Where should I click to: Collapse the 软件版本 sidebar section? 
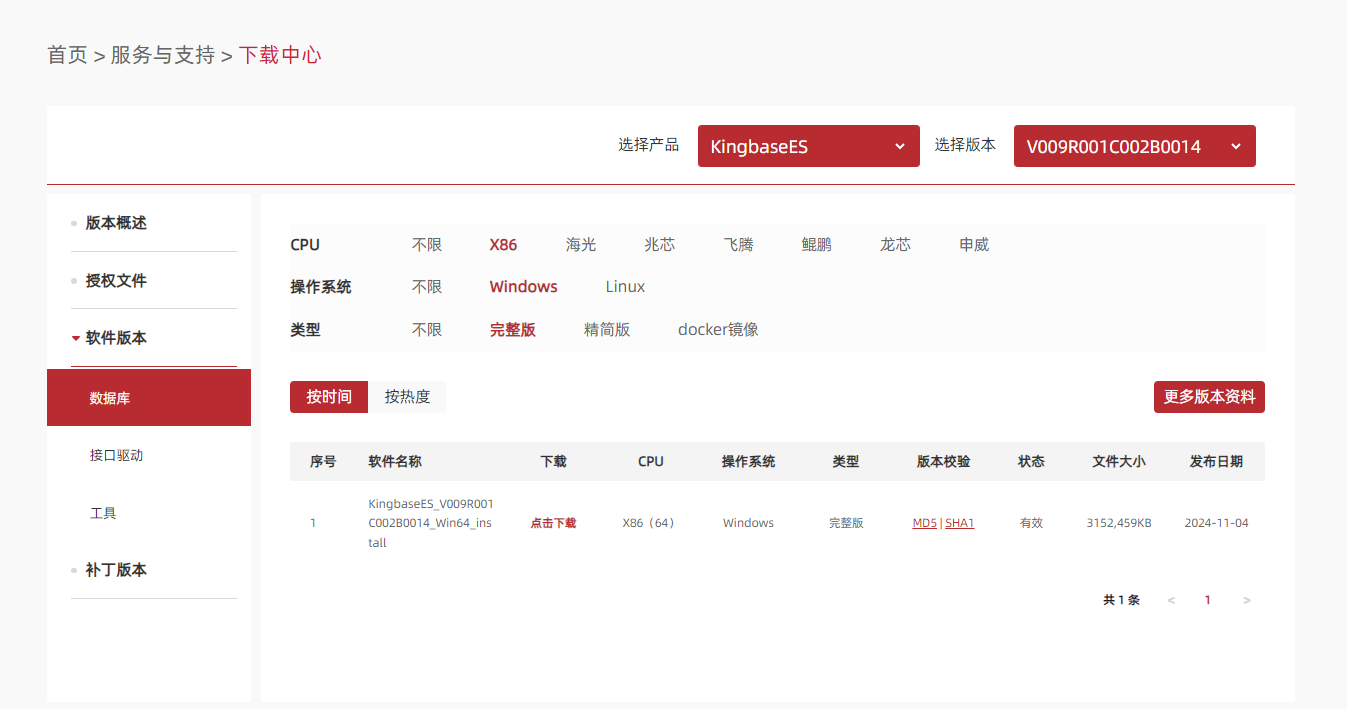click(x=116, y=338)
